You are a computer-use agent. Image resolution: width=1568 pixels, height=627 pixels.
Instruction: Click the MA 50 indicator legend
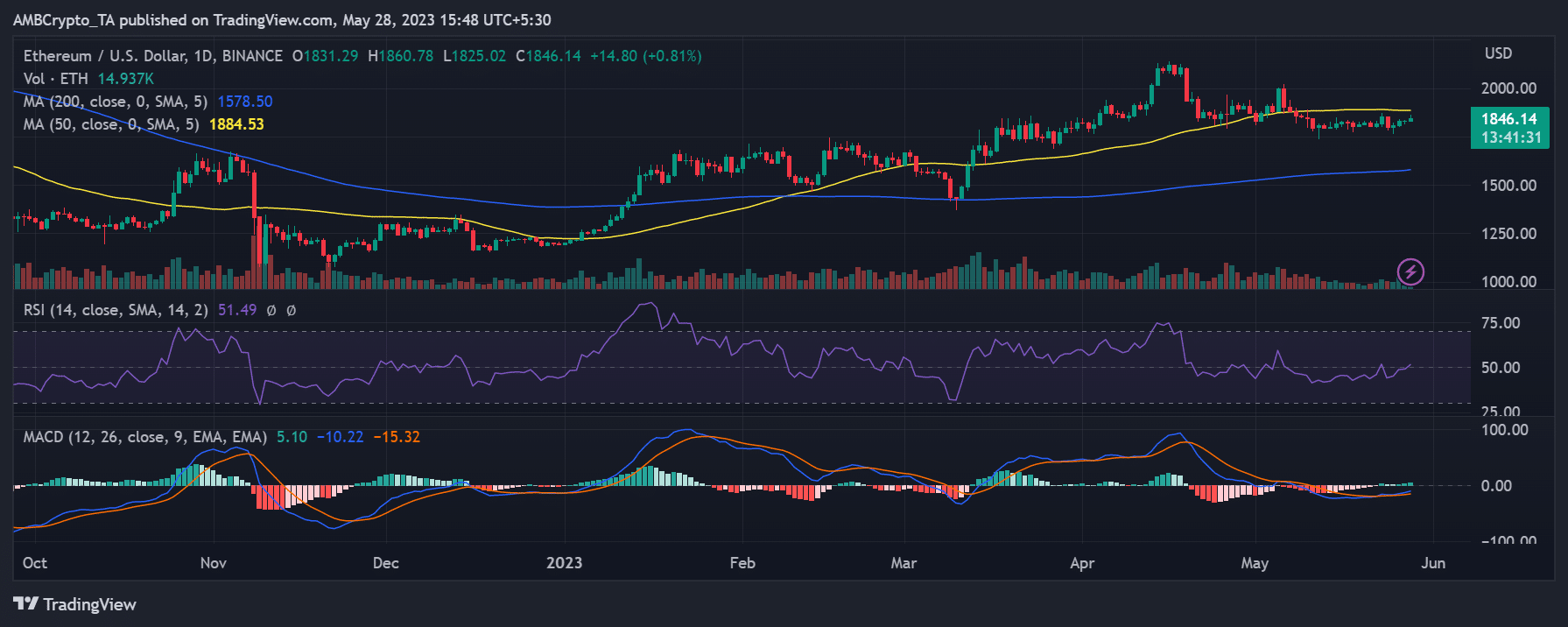pos(111,124)
